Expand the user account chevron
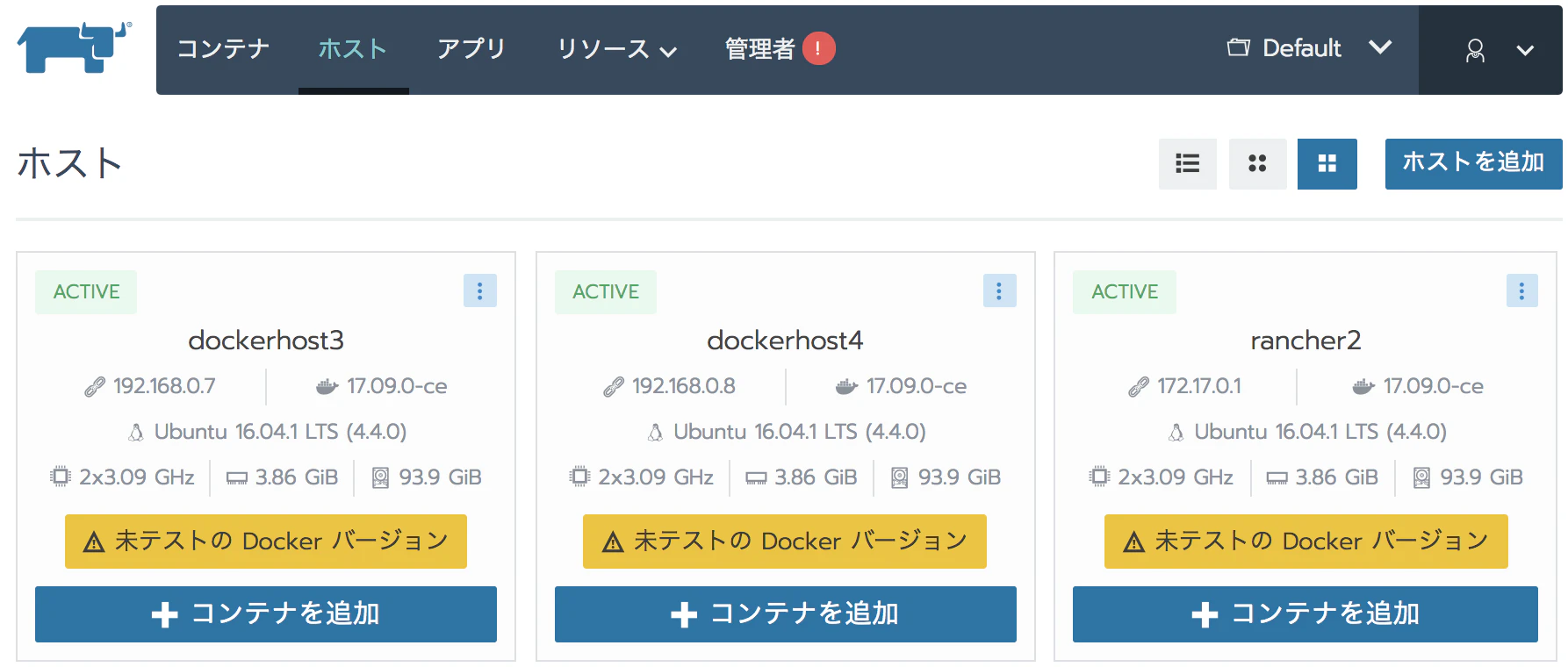The width and height of the screenshot is (1568, 667). (1525, 51)
